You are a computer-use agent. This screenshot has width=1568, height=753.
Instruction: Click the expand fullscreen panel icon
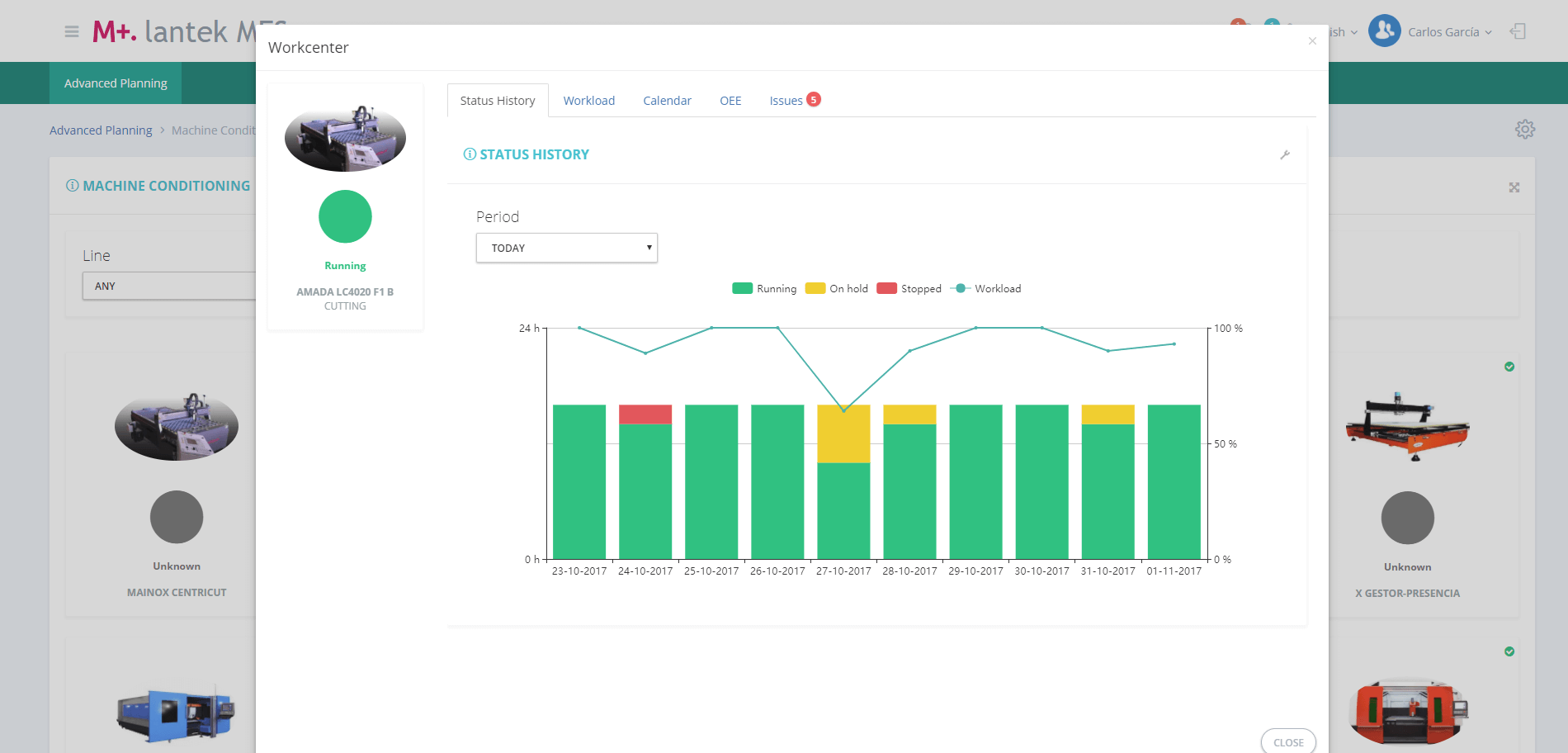[x=1514, y=187]
